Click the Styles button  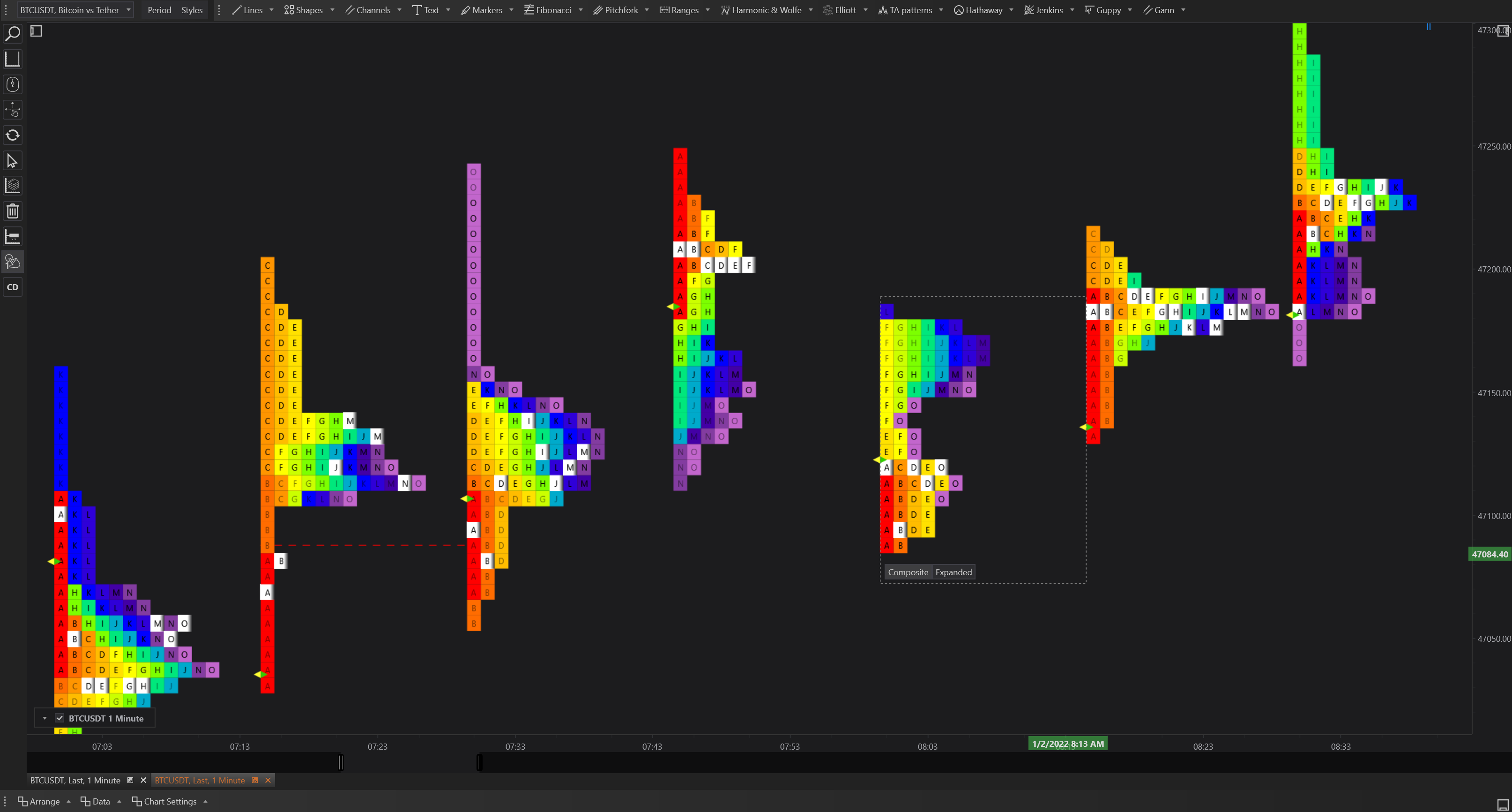click(x=192, y=10)
